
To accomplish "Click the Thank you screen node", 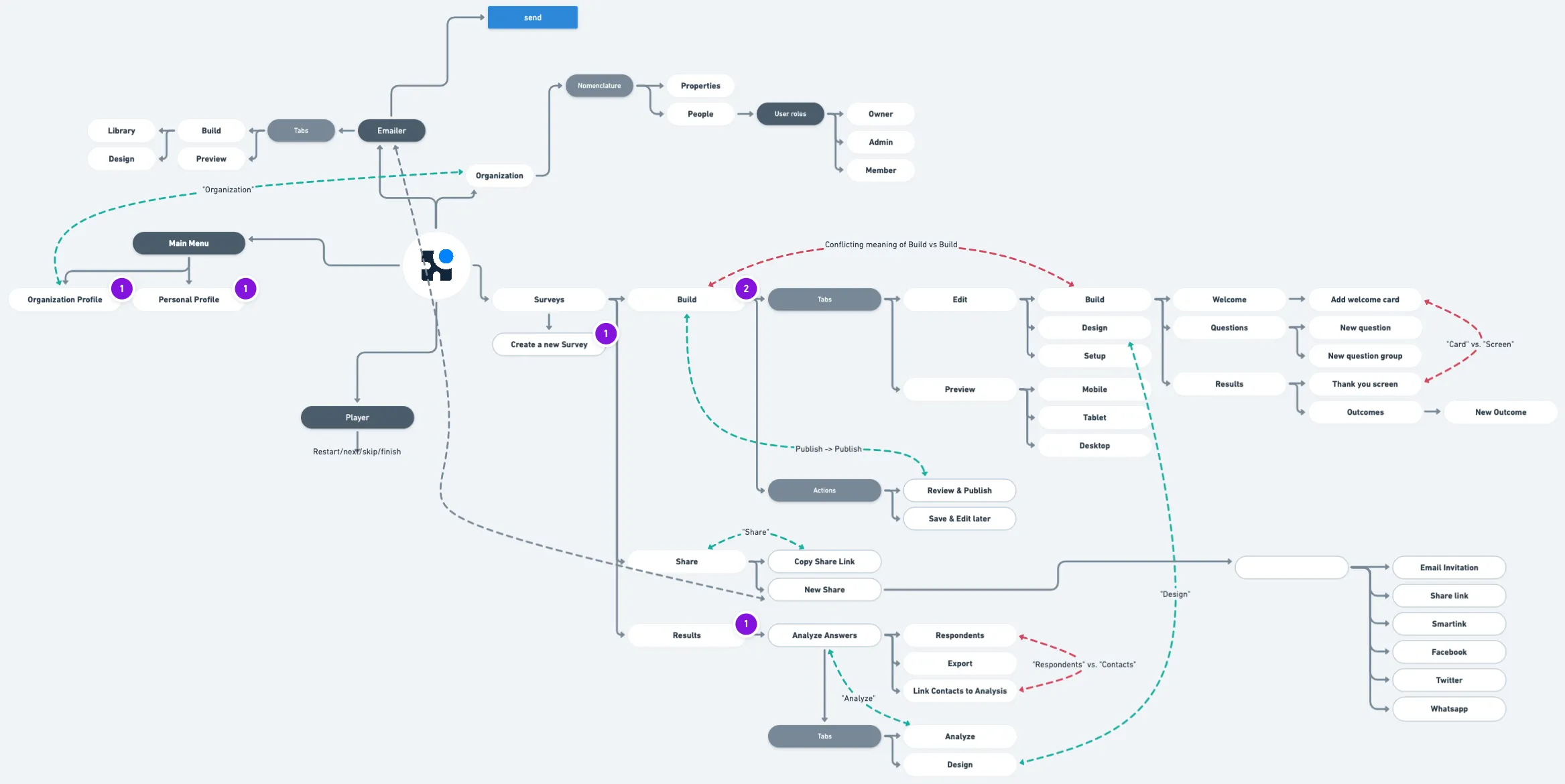I will [1365, 384].
